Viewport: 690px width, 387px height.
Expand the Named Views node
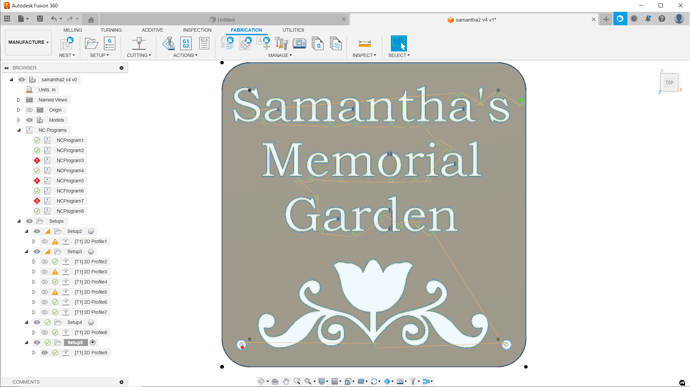click(x=18, y=100)
